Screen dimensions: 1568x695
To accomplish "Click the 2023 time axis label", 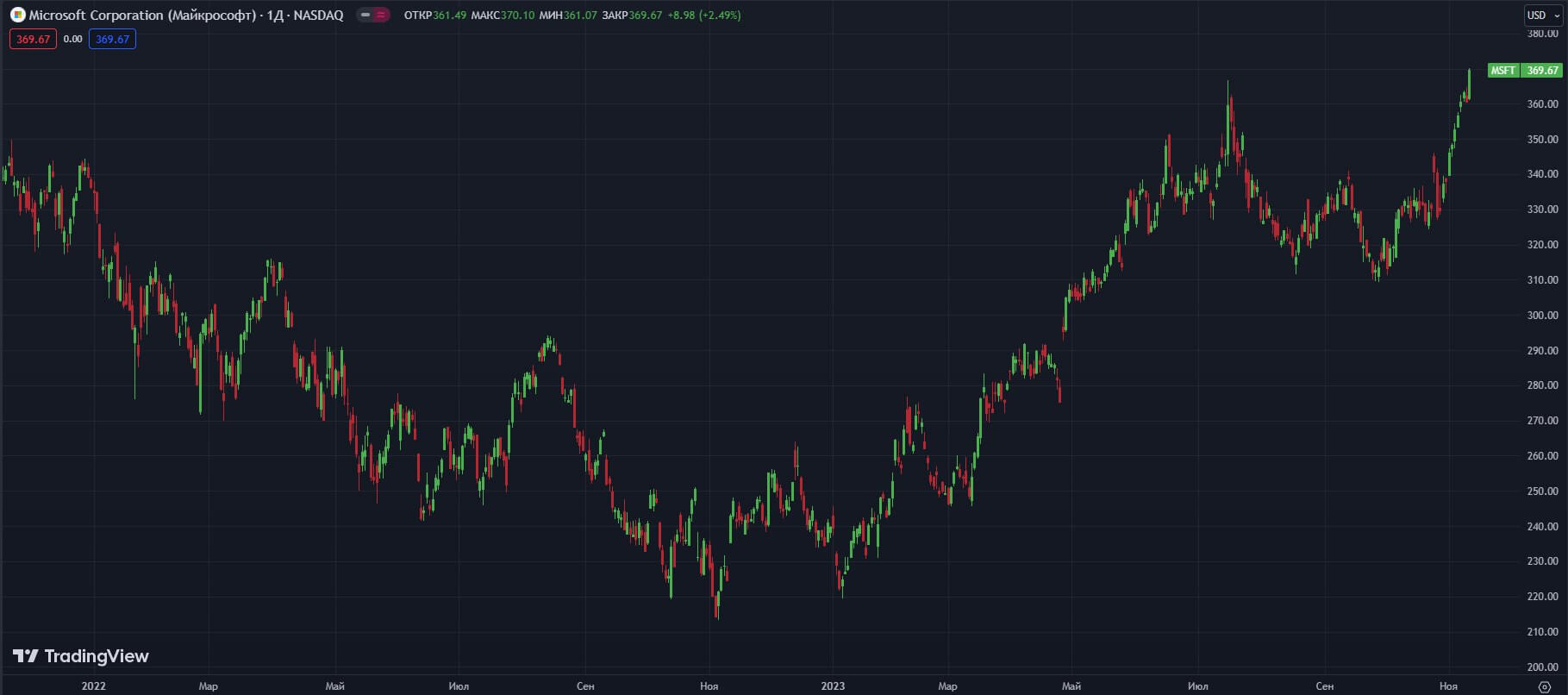I will pyautogui.click(x=833, y=686).
